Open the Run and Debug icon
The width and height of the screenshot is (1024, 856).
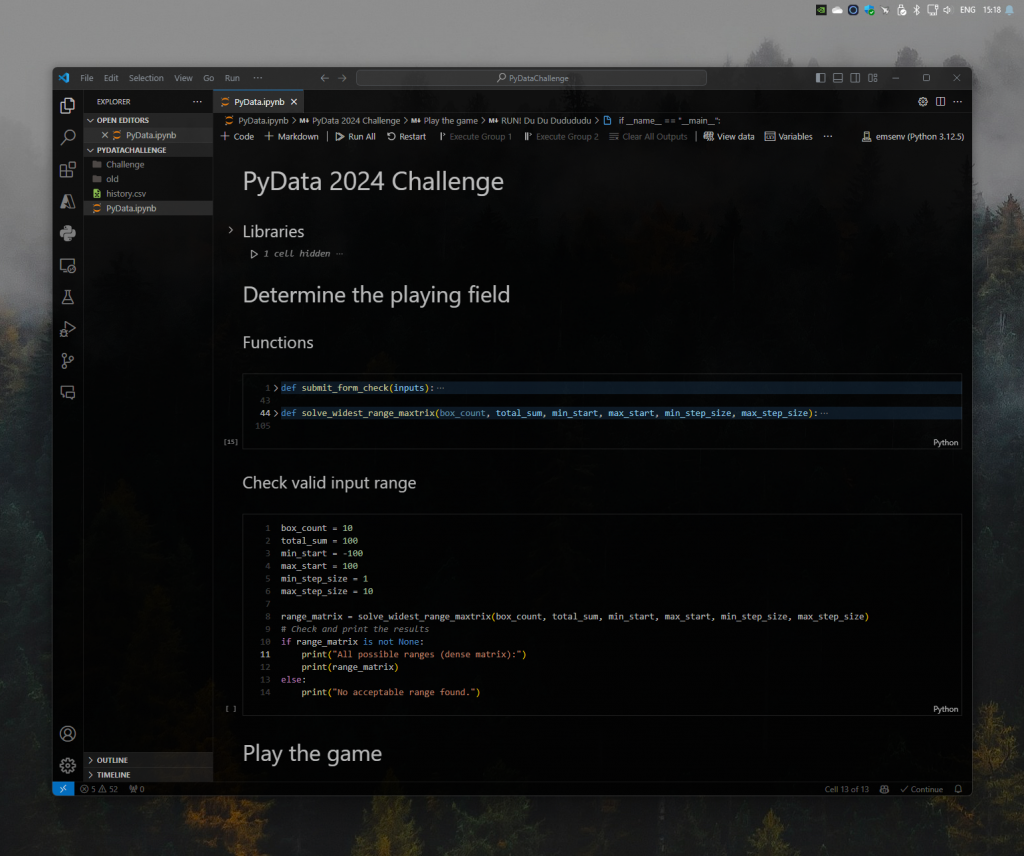coord(67,329)
